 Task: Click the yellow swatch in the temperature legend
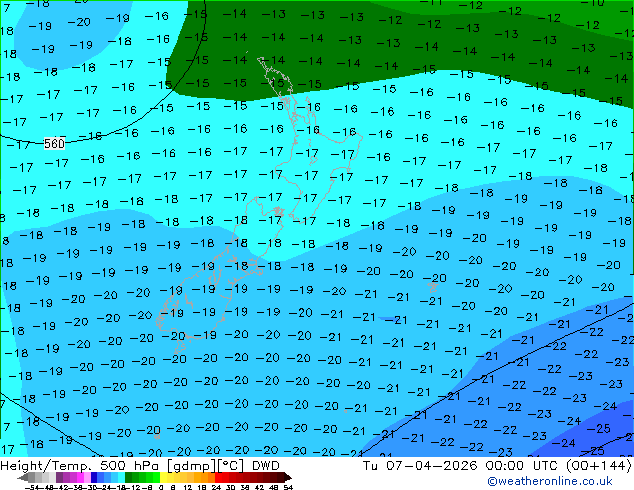(163, 477)
